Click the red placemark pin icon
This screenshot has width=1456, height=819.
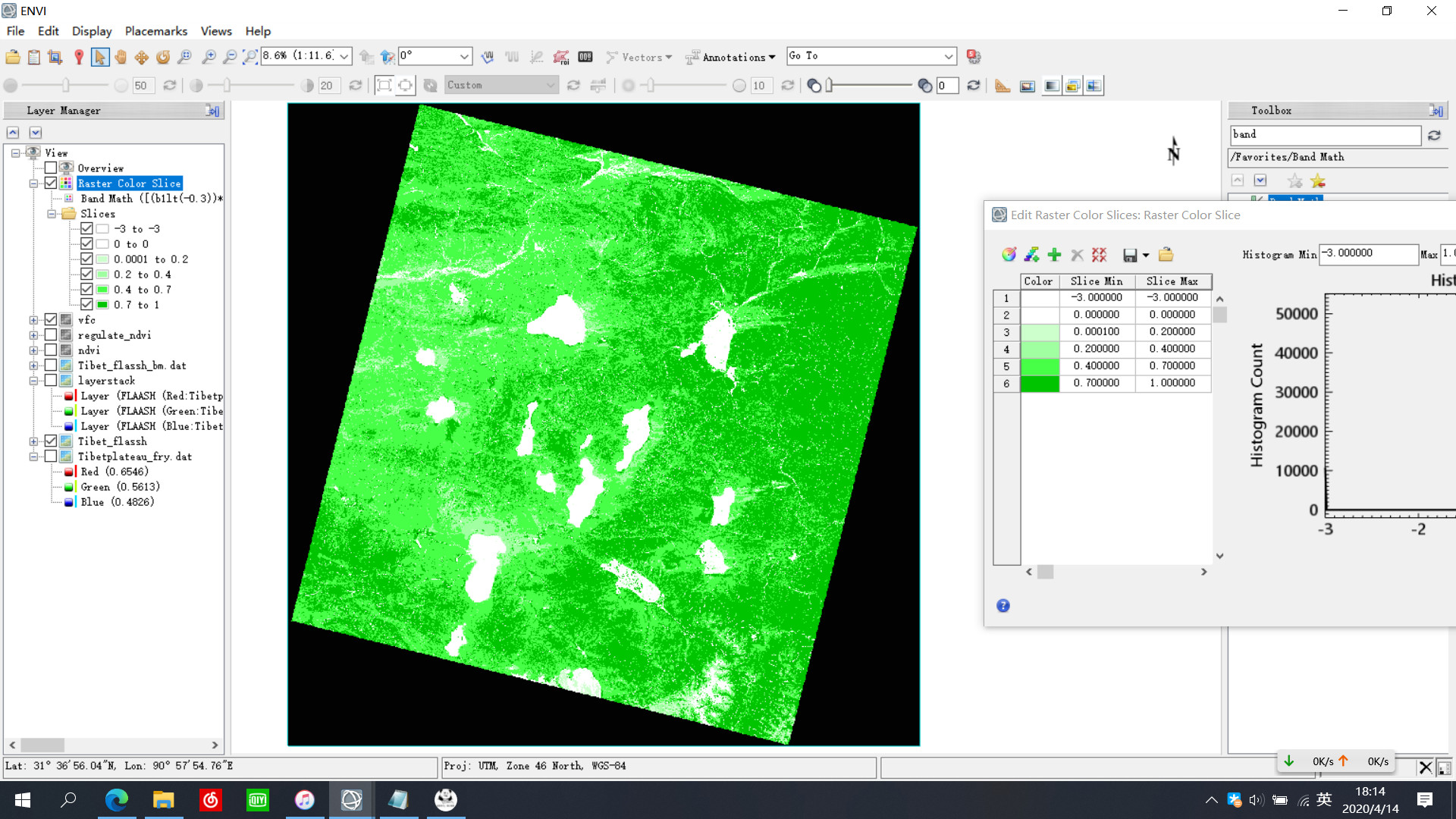(79, 57)
